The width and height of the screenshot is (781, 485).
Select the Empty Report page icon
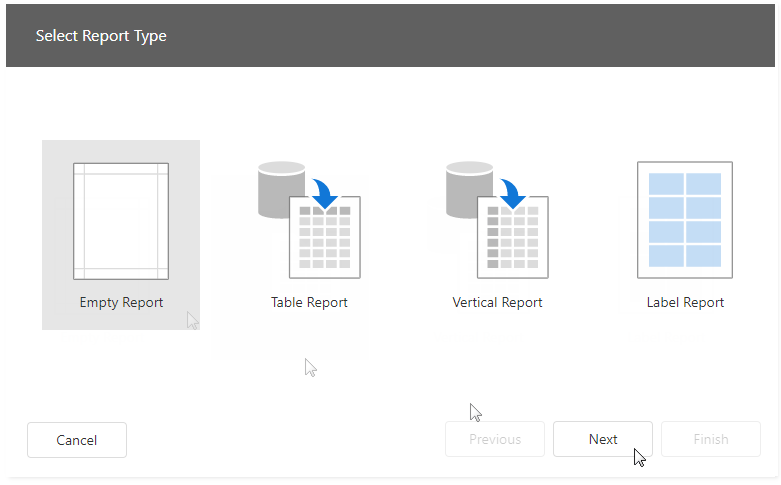(121, 221)
